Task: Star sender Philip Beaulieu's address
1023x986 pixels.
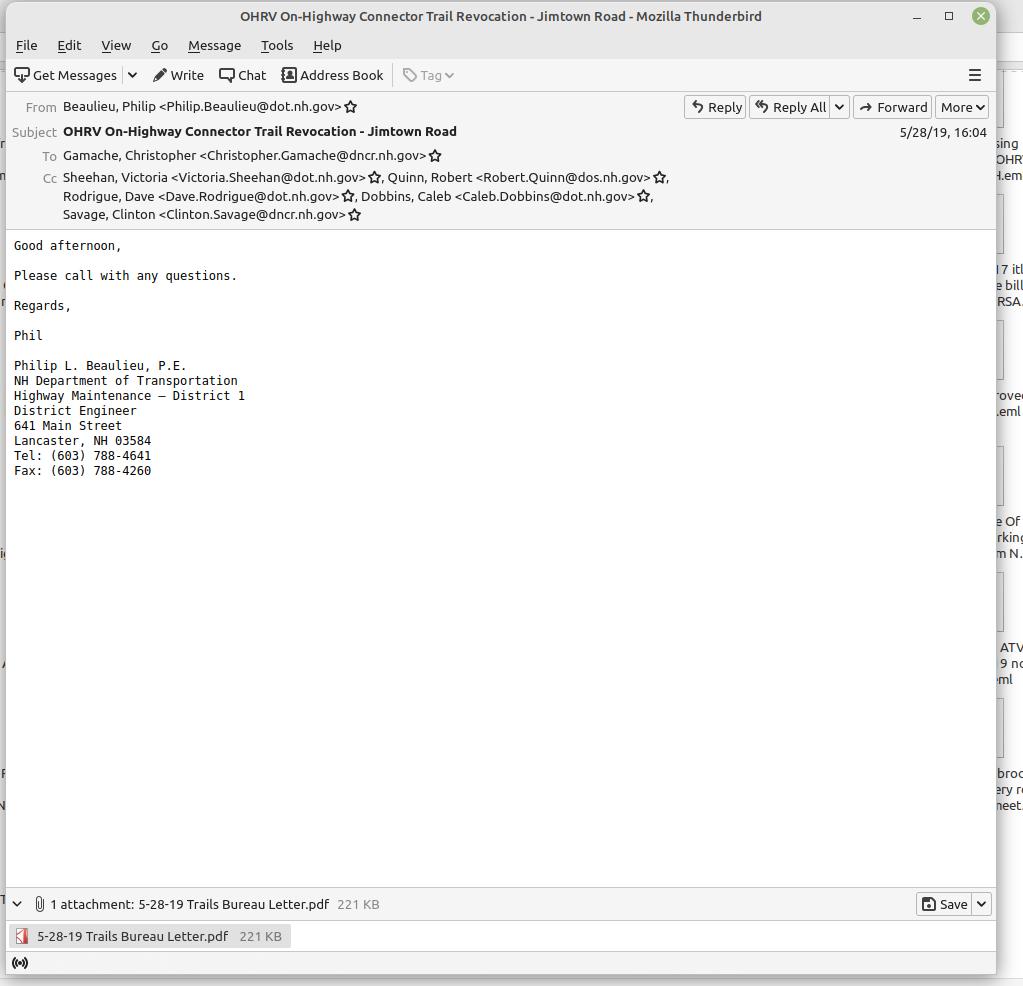Action: [x=351, y=106]
